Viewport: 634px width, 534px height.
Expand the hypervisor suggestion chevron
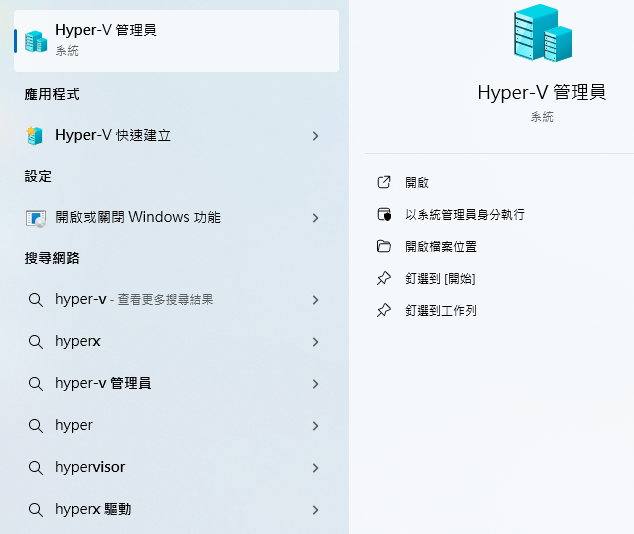(315, 468)
